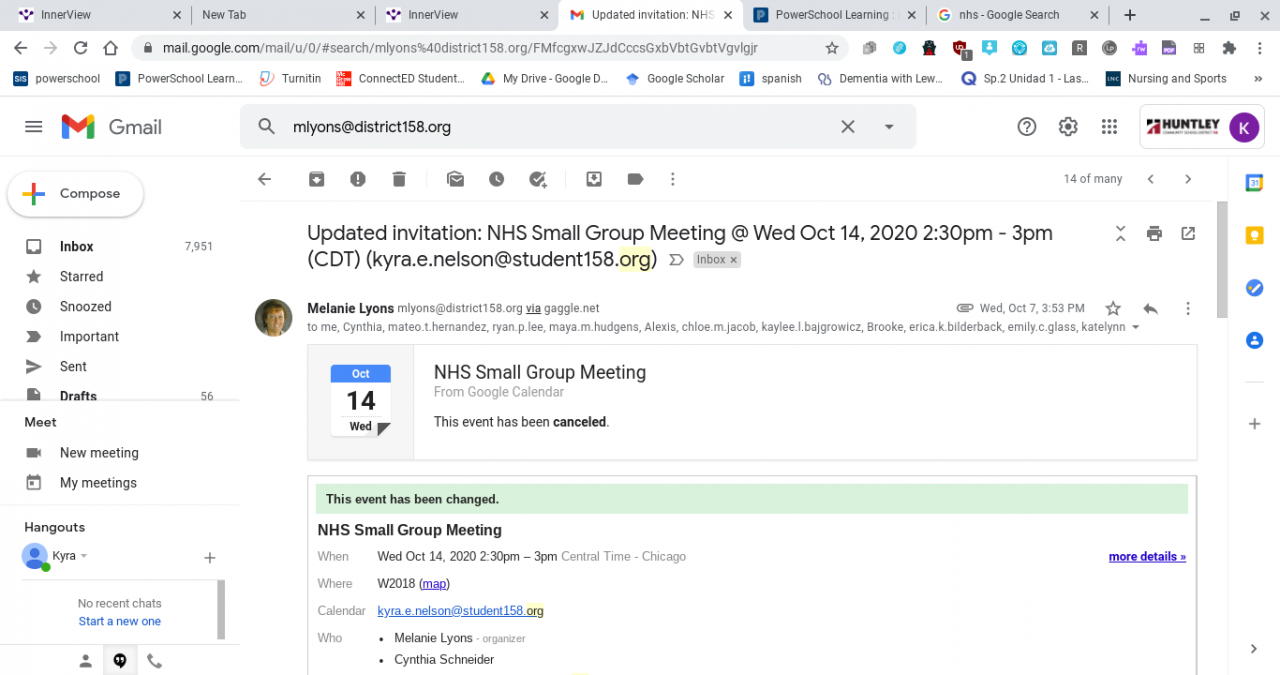Report spam using exclamation icon
The width and height of the screenshot is (1280, 675).
pos(358,179)
